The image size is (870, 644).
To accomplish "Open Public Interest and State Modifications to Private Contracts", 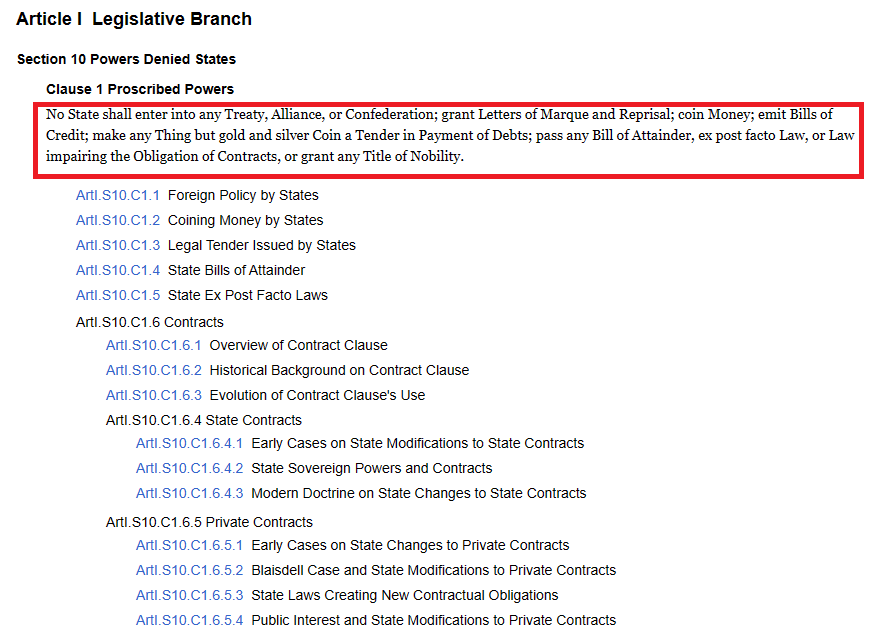I will pos(433,620).
